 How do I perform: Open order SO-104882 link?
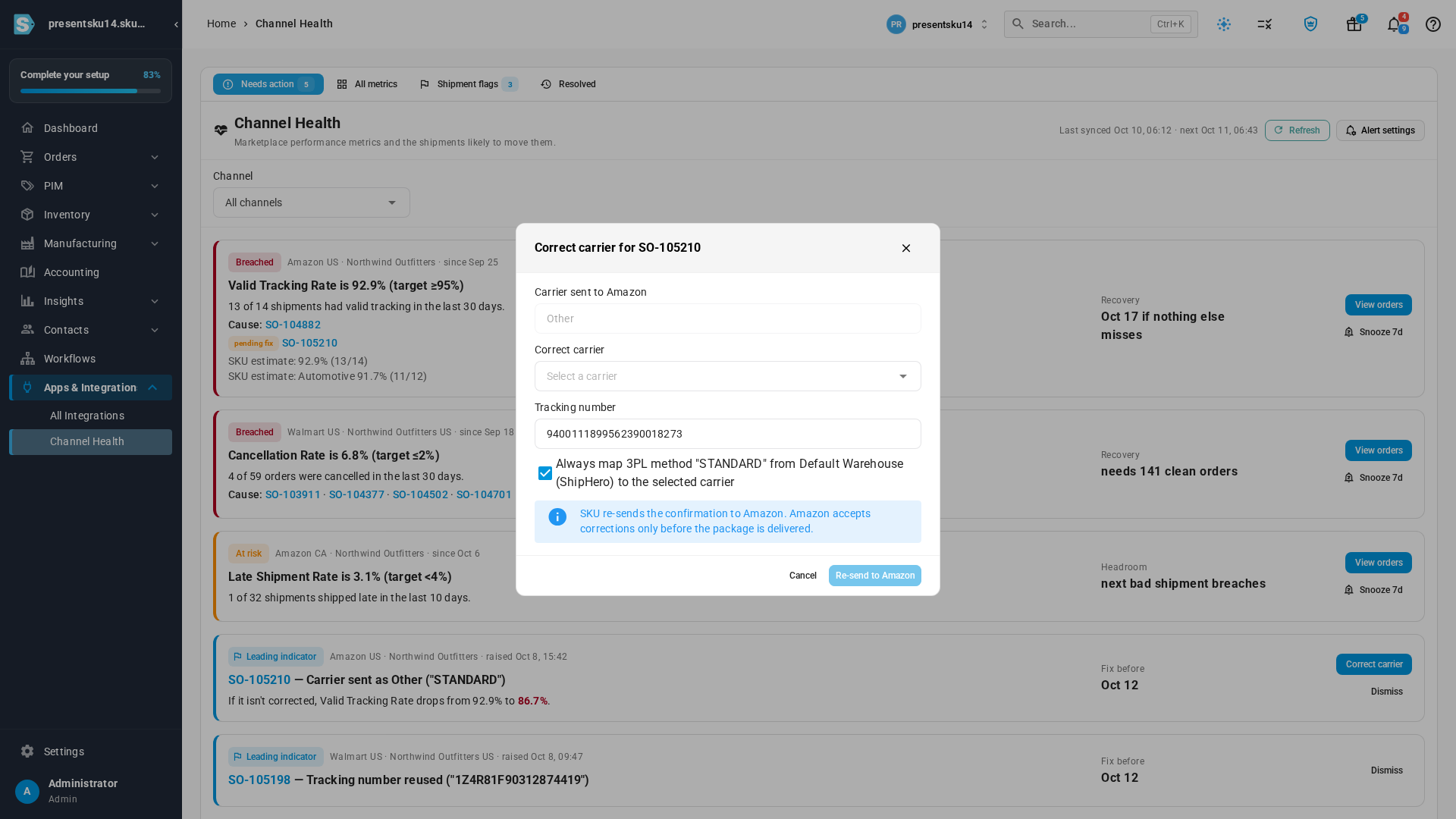coord(293,325)
